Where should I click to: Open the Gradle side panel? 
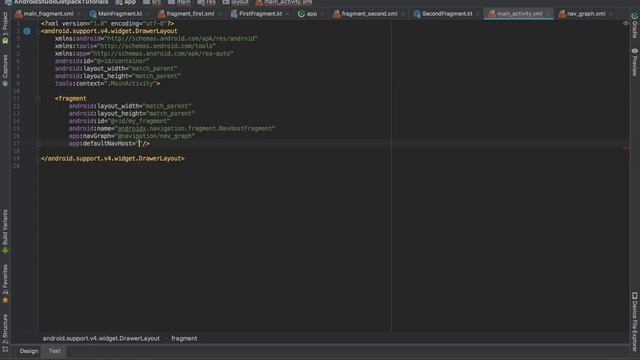click(x=635, y=25)
